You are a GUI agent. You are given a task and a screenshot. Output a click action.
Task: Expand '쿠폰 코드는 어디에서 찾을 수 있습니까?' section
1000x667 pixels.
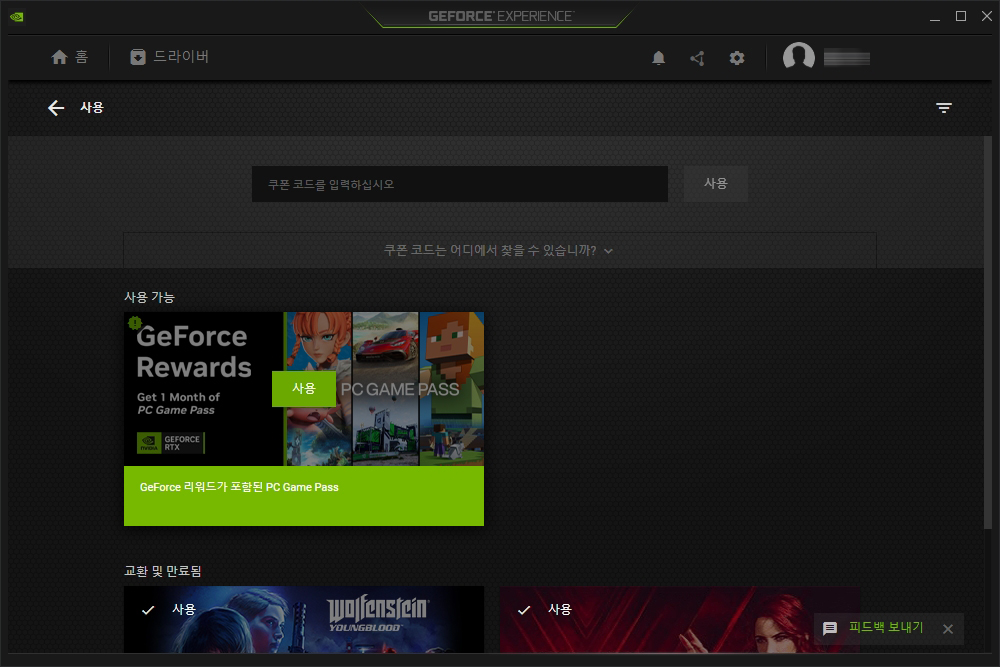499,251
